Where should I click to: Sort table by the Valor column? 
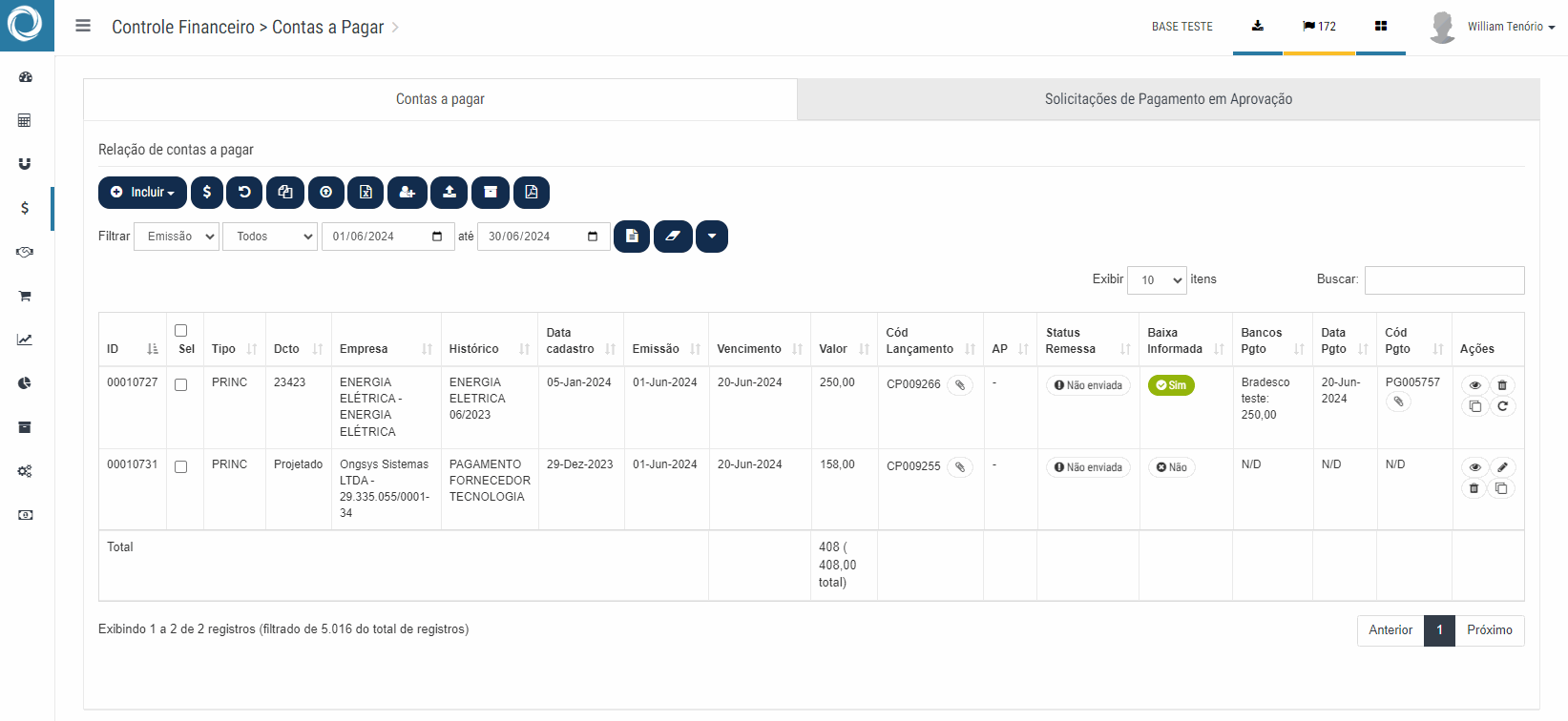pos(844,340)
